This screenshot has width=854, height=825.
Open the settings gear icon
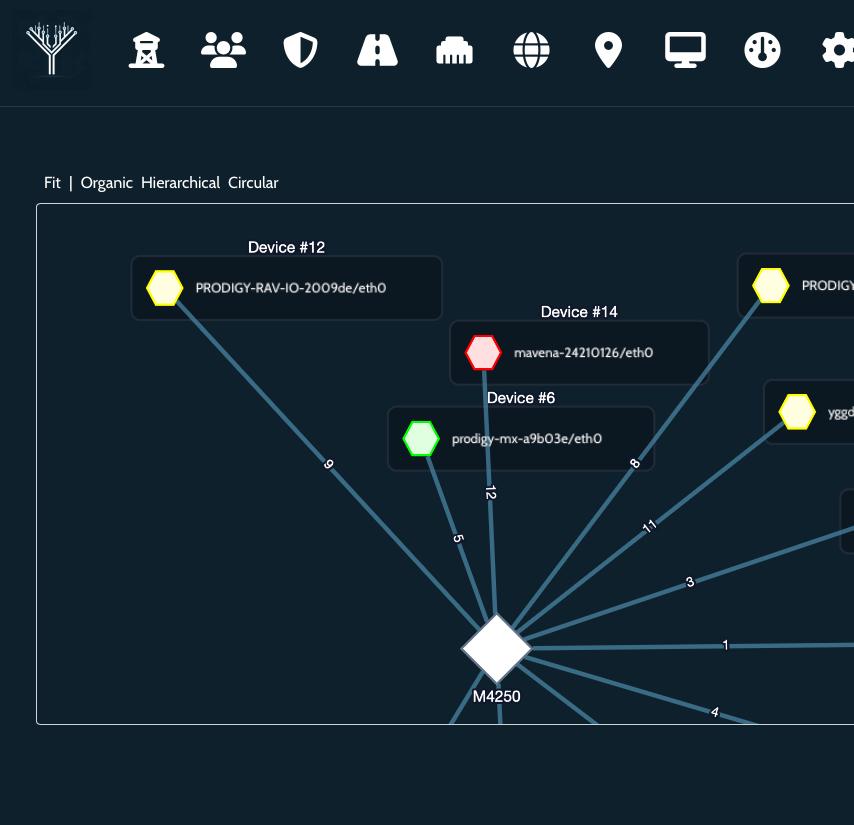pyautogui.click(x=838, y=49)
